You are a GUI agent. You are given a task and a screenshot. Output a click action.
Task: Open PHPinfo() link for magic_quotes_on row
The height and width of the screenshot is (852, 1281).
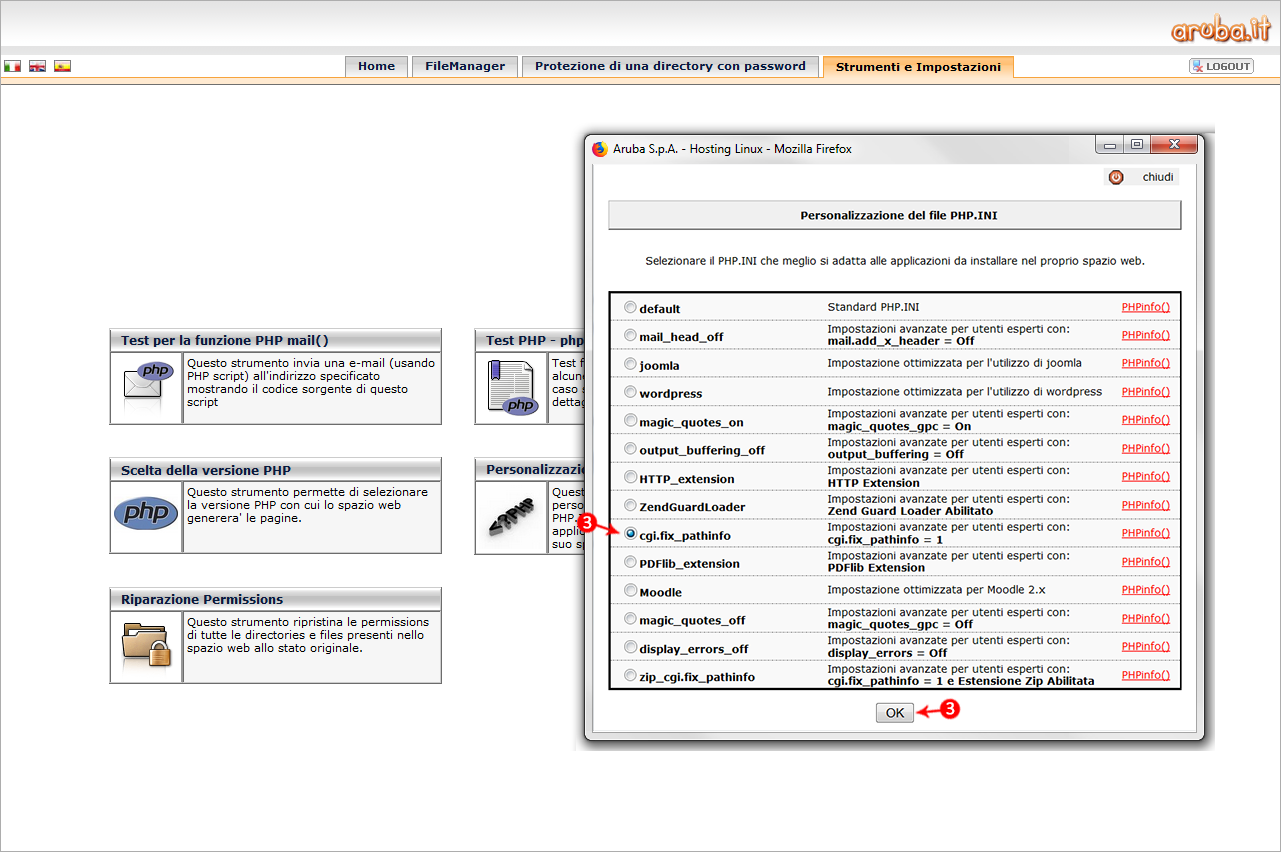pos(1145,420)
